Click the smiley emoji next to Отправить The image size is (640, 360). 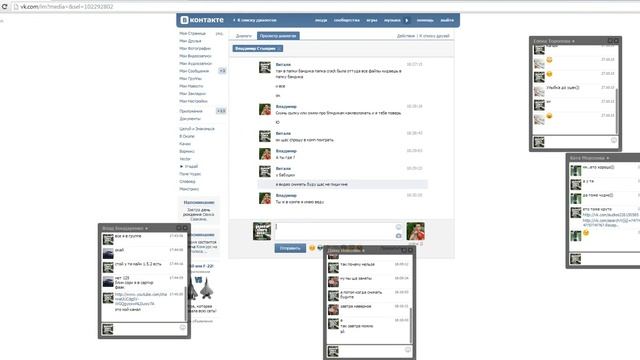(312, 248)
